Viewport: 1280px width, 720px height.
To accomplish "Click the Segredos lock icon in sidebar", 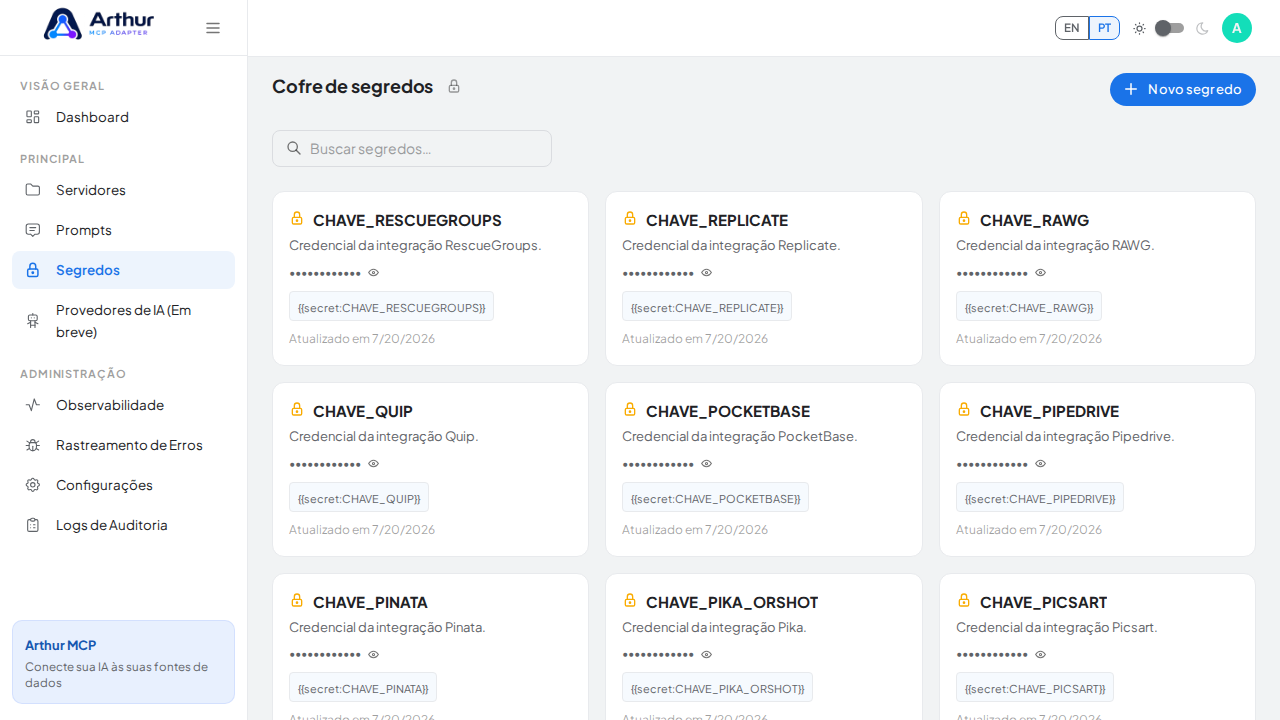I will click(x=33, y=270).
